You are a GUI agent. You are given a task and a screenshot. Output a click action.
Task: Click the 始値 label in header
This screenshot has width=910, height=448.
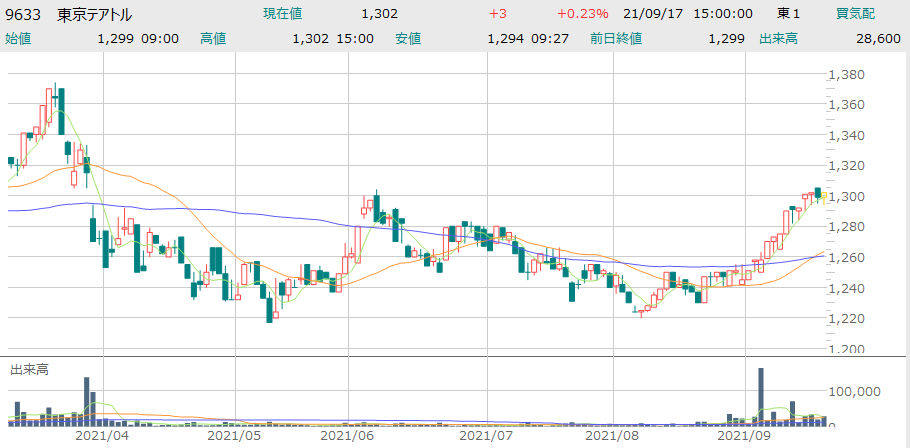(x=19, y=39)
